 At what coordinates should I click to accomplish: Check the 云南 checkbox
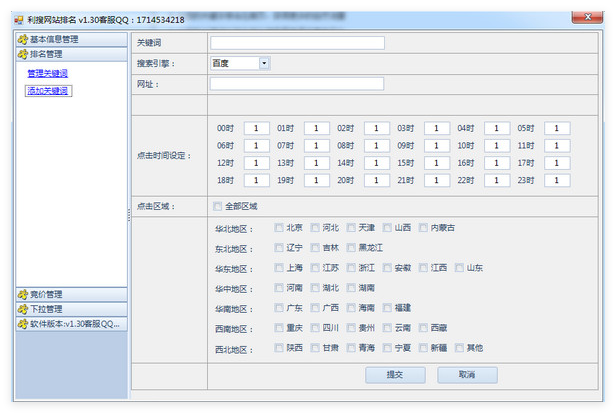(x=387, y=328)
